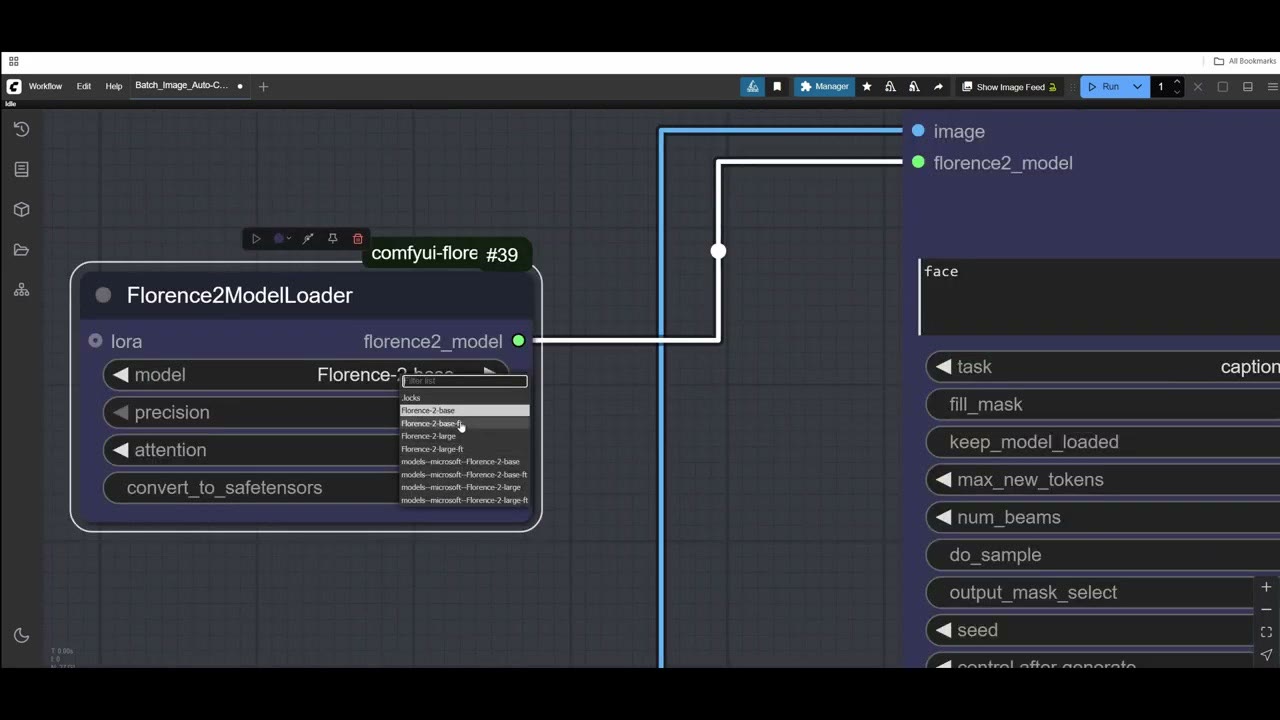The image size is (1280, 720).
Task: Toggle dark theme moon icon
Action: coord(21,635)
